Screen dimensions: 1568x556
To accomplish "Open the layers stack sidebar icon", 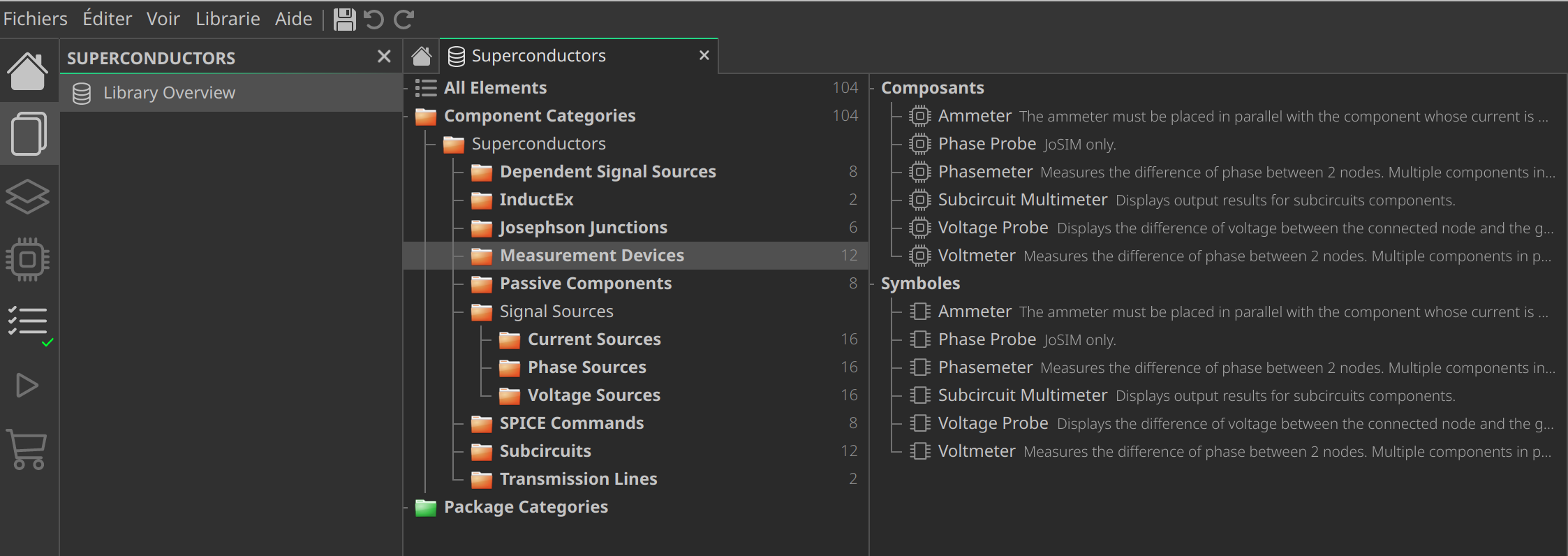I will tap(28, 196).
